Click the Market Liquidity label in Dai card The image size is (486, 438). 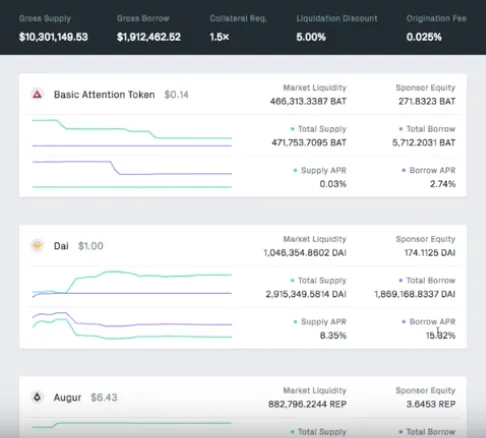(315, 239)
